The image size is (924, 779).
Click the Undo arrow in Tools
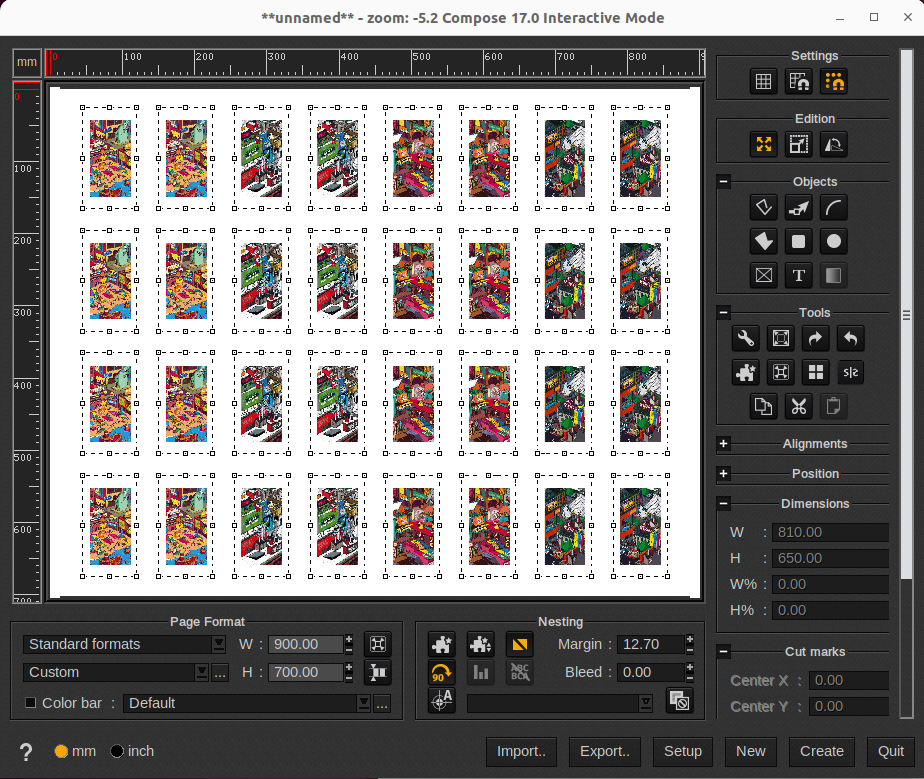850,338
